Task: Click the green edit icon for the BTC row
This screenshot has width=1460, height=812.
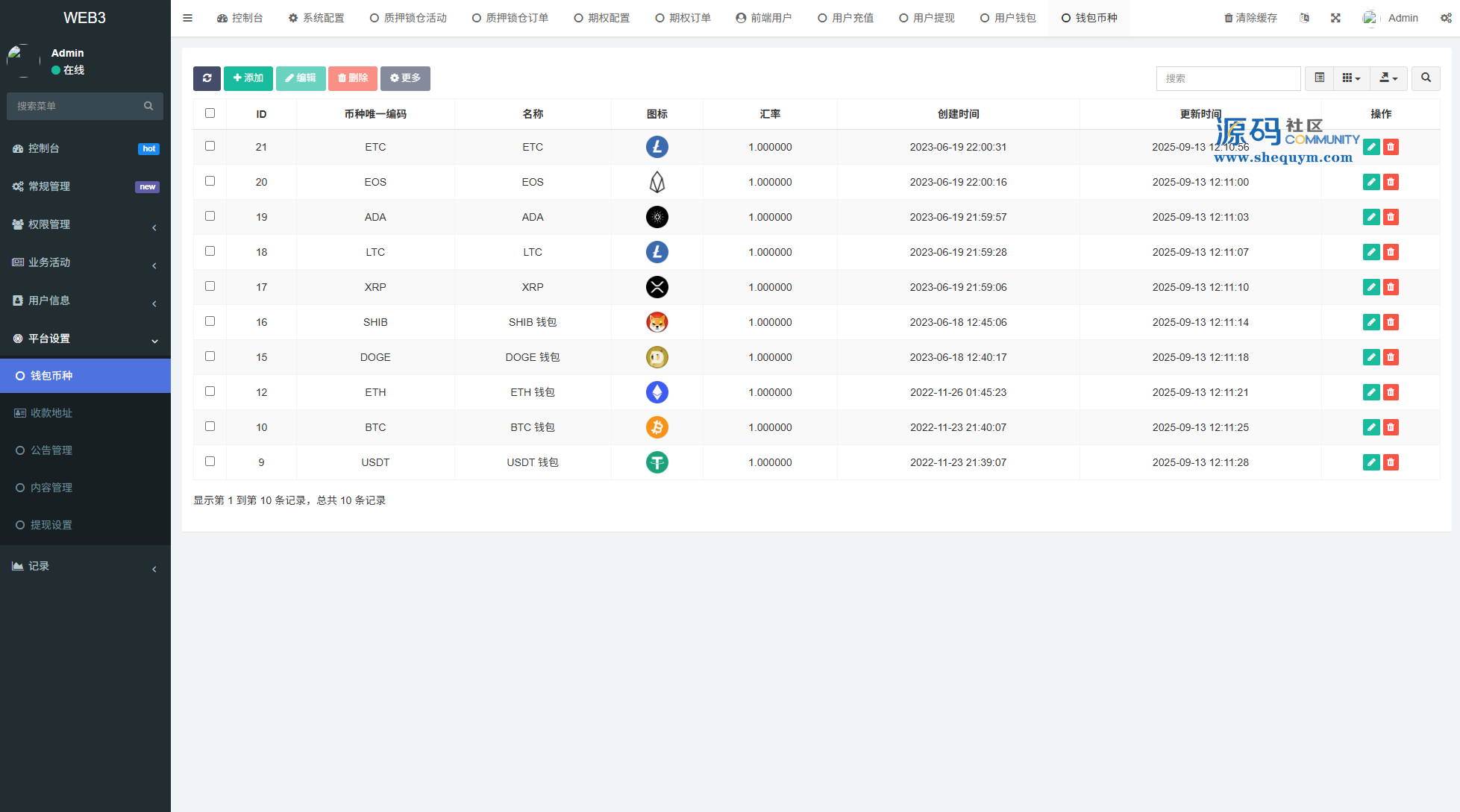Action: [x=1371, y=427]
